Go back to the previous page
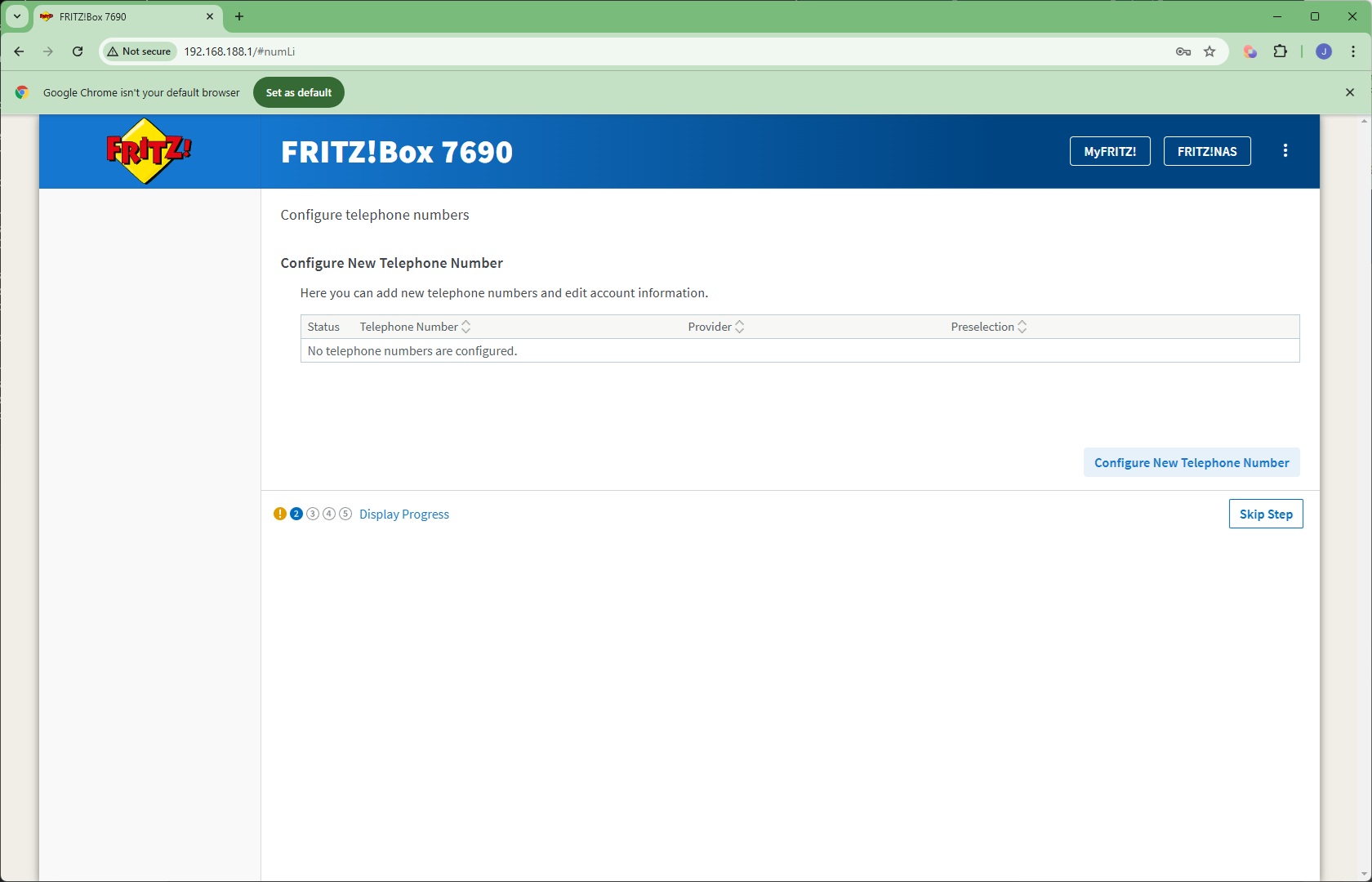The height and width of the screenshot is (882, 1372). pos(19,51)
